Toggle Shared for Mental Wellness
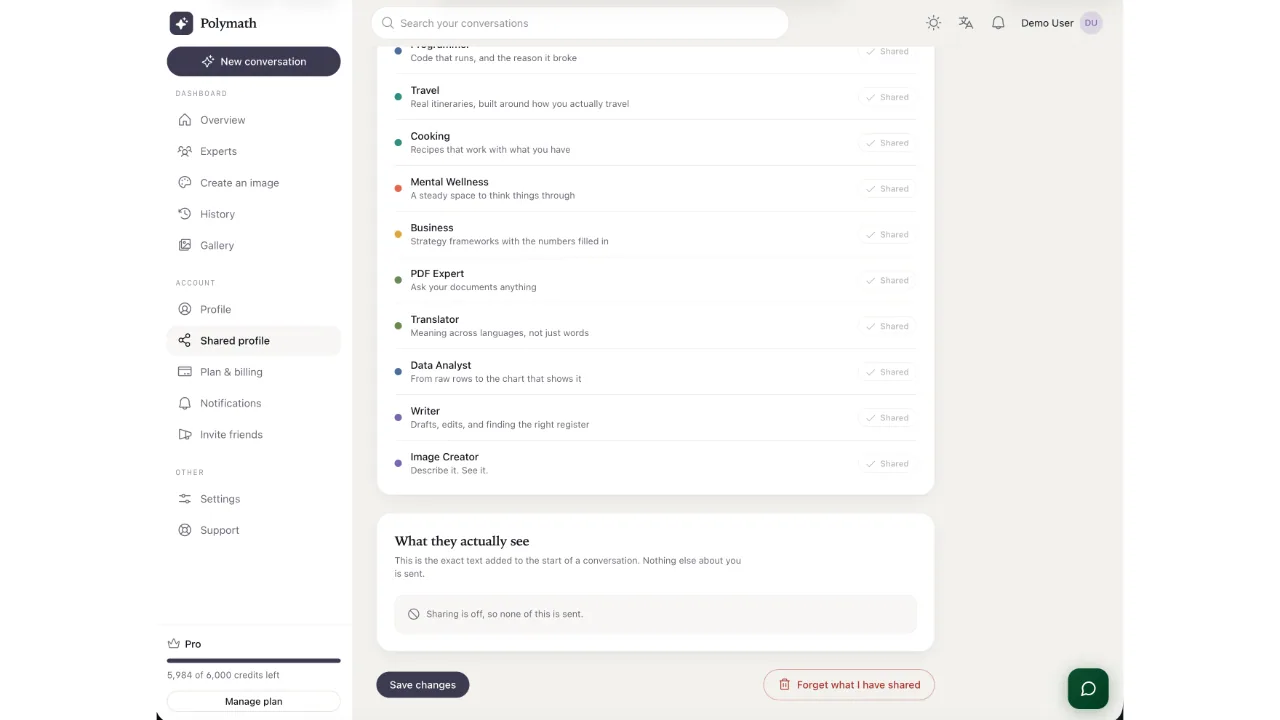 click(x=887, y=189)
